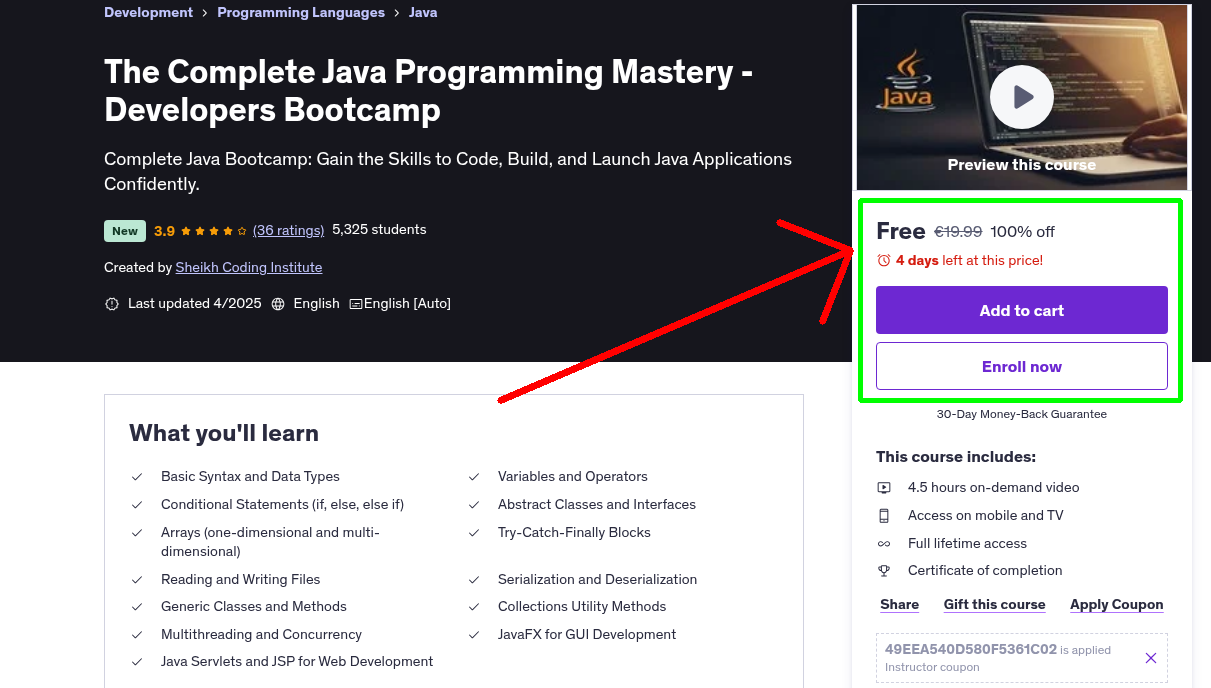Click the checkmark beside JavaFX for GUI Development
The width and height of the screenshot is (1211, 688).
(x=474, y=635)
